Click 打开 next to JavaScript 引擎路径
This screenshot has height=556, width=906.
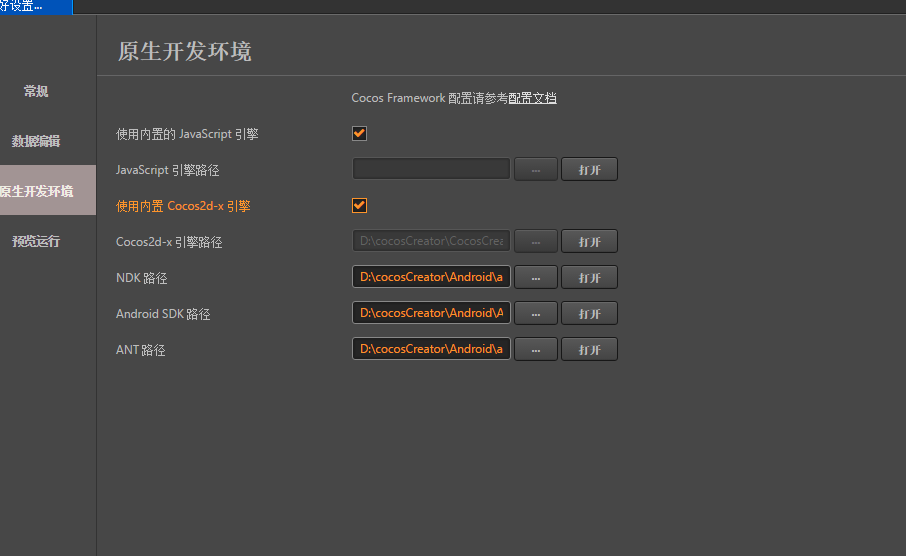click(x=589, y=169)
